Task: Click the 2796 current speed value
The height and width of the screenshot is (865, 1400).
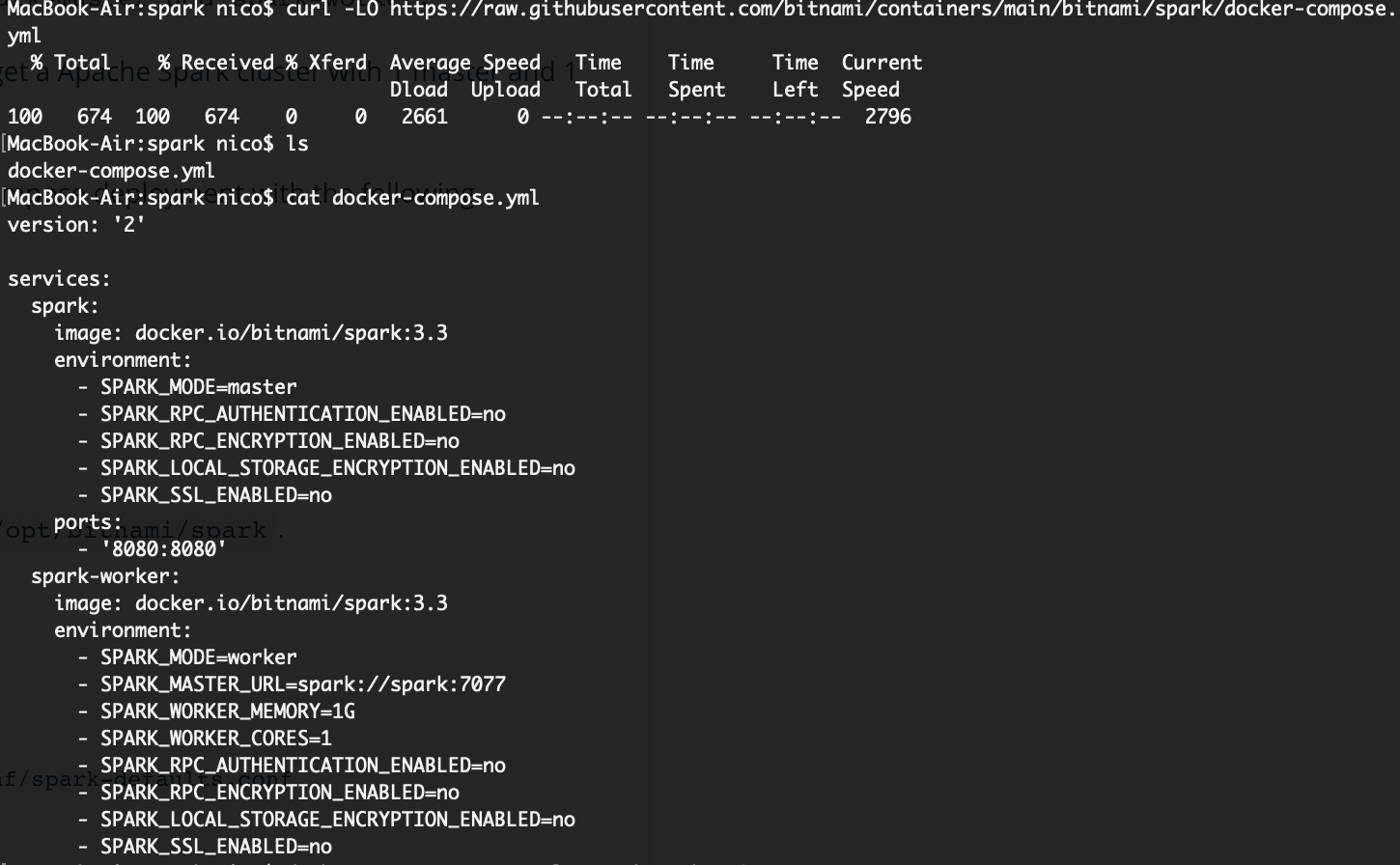Action: tap(887, 117)
